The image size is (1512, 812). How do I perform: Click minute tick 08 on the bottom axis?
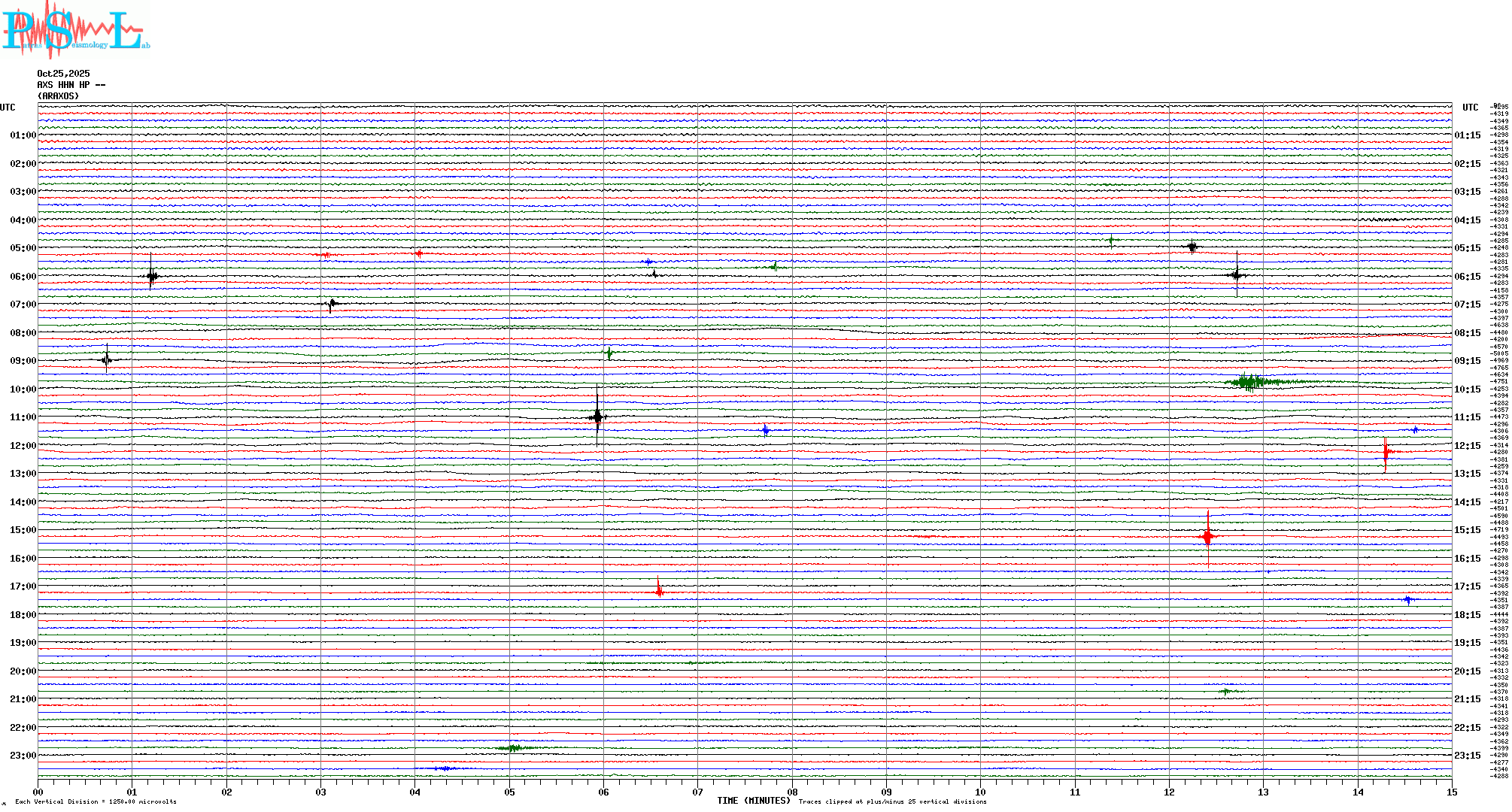click(x=792, y=792)
